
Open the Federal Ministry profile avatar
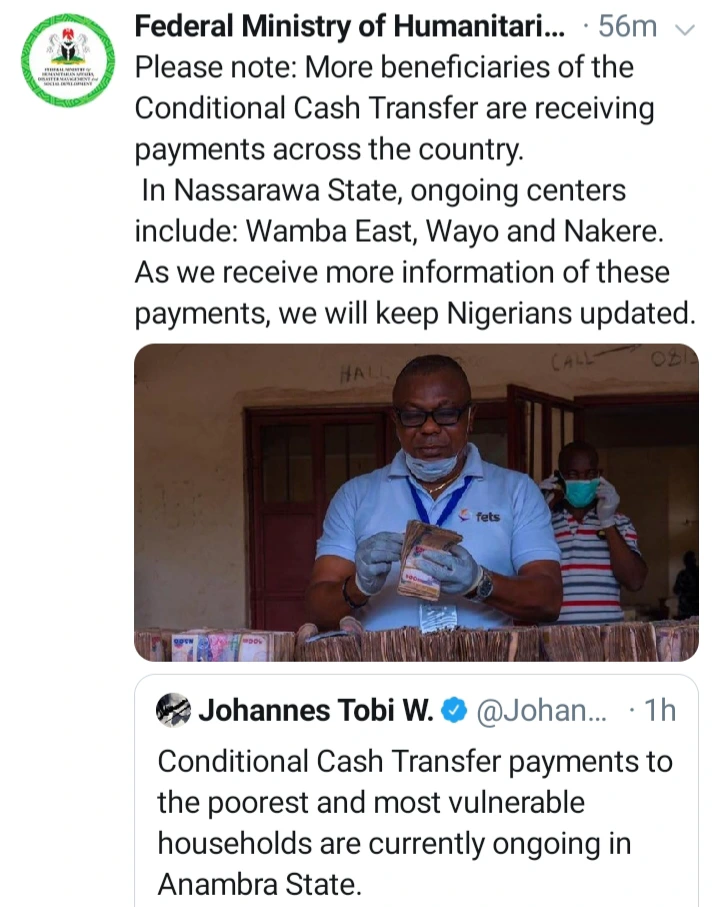(x=68, y=60)
